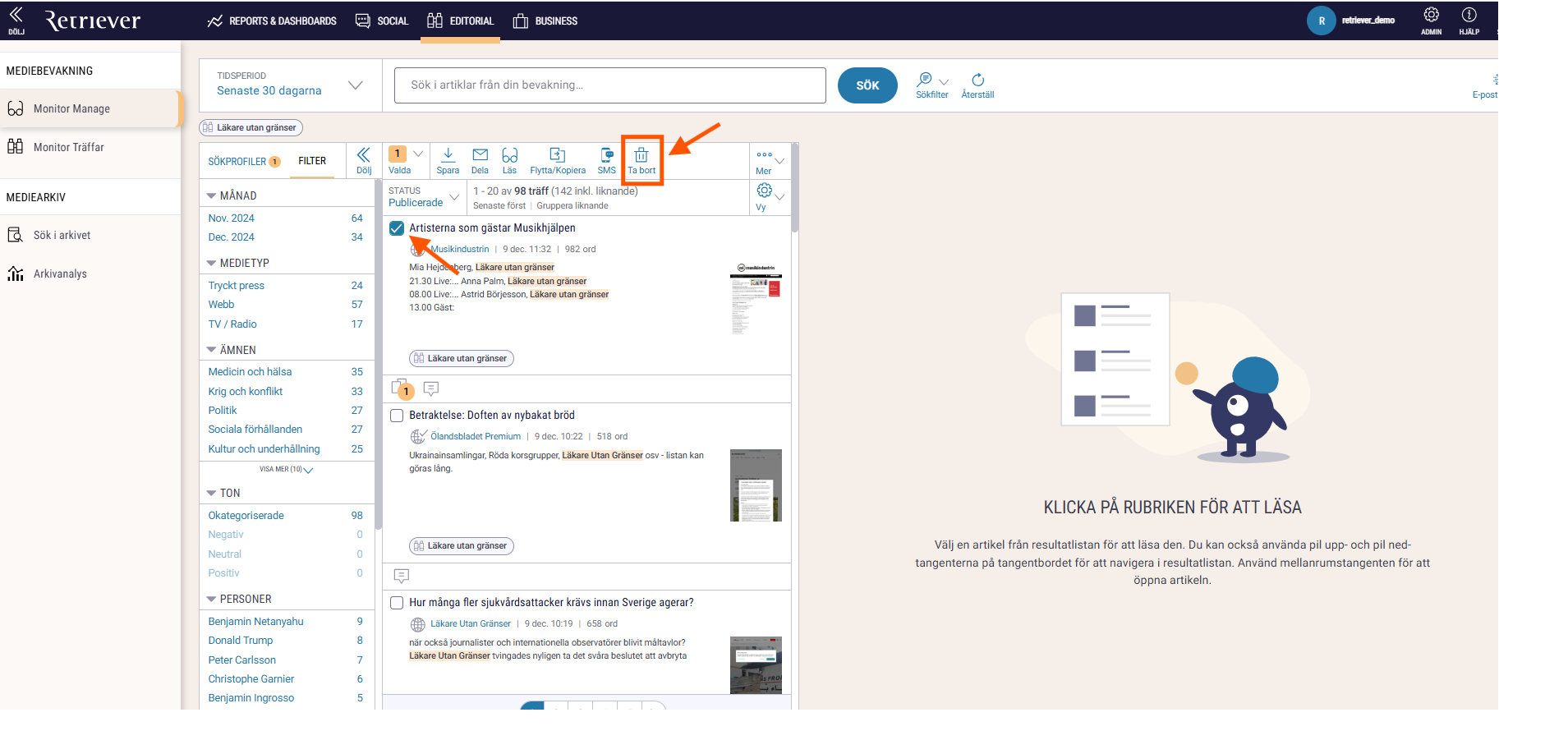
Task: Click Läkare utan gränser tag under search bar
Action: pos(251,127)
